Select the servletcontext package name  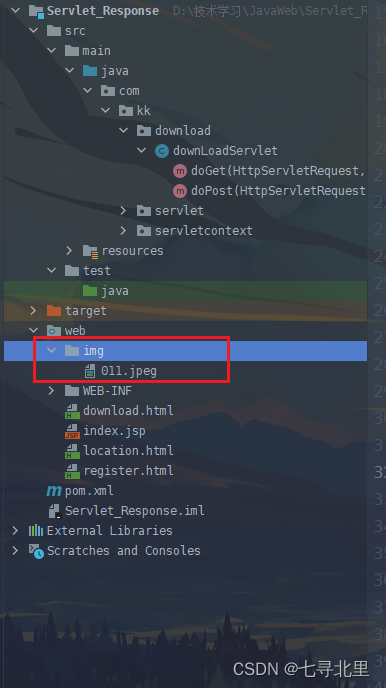[x=204, y=230]
